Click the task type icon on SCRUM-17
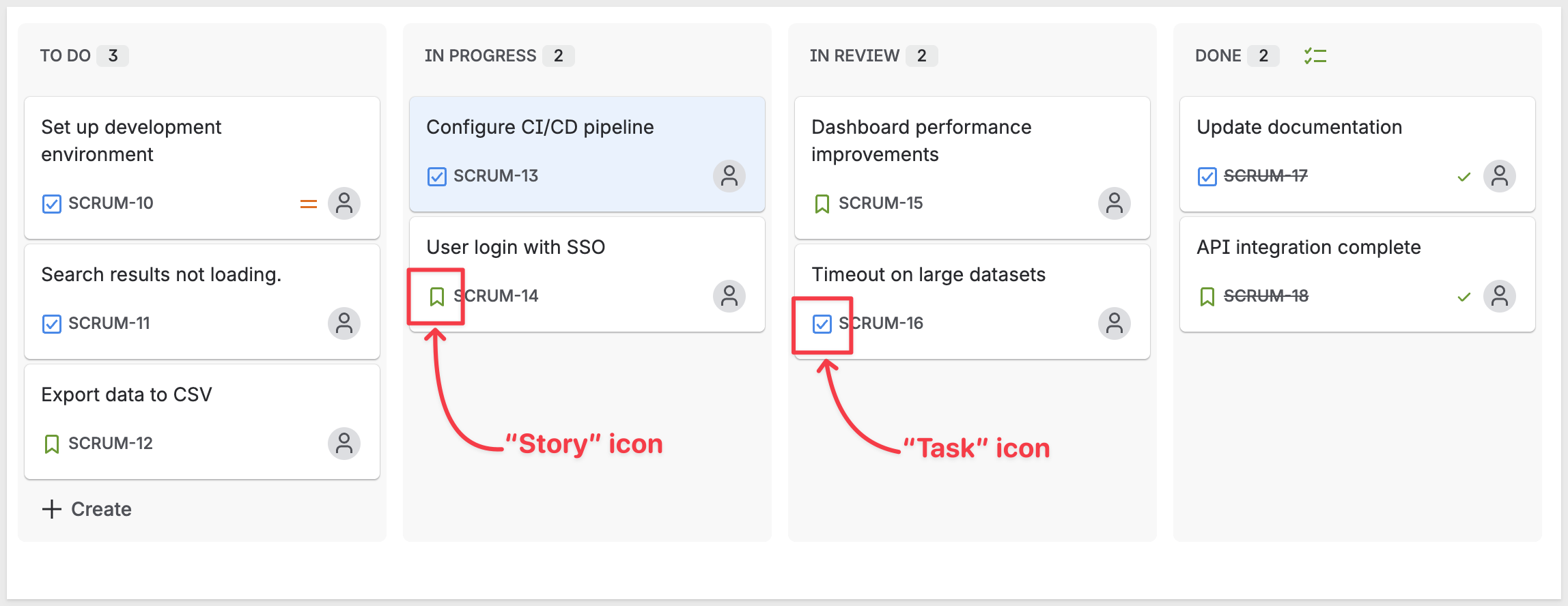1568x606 pixels. pyautogui.click(x=1207, y=176)
